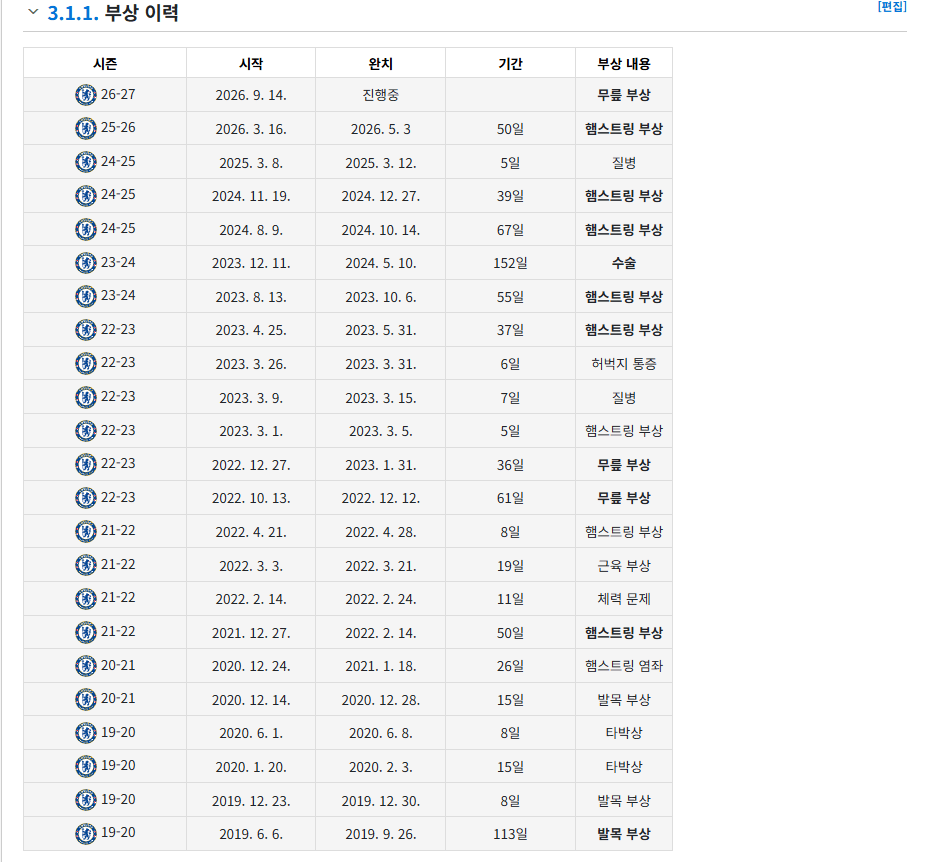This screenshot has width=929, height=862.
Task: Click the club crest beside start date 2024. 11. 19.
Action: point(86,196)
